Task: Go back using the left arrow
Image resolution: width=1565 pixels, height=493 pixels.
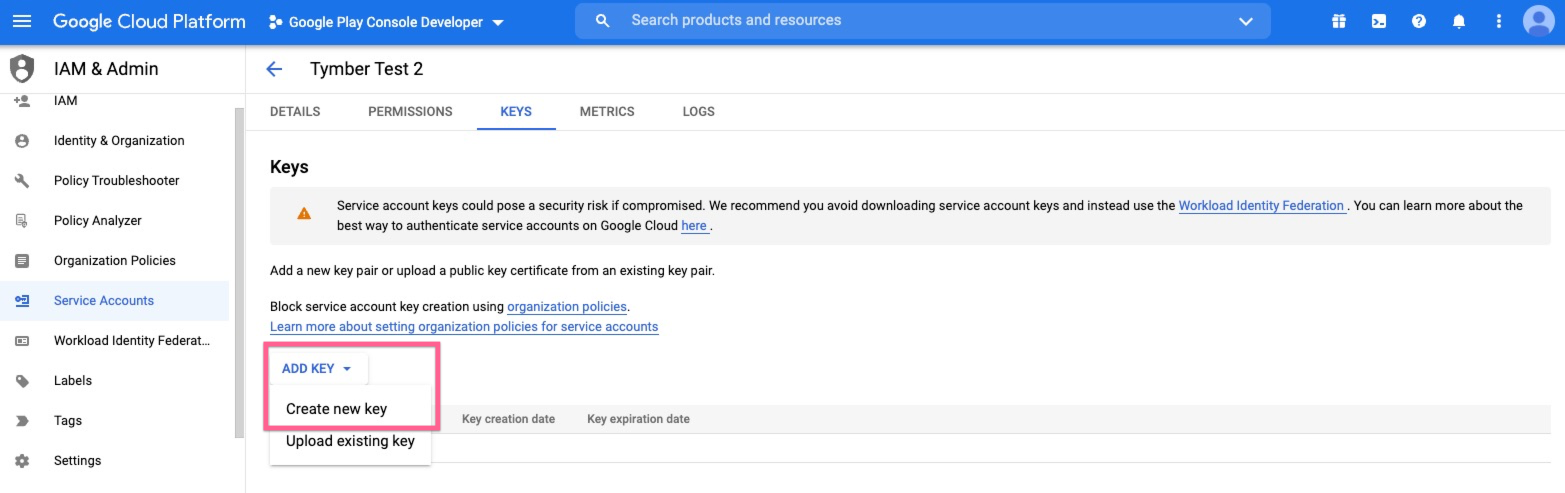Action: pos(274,69)
